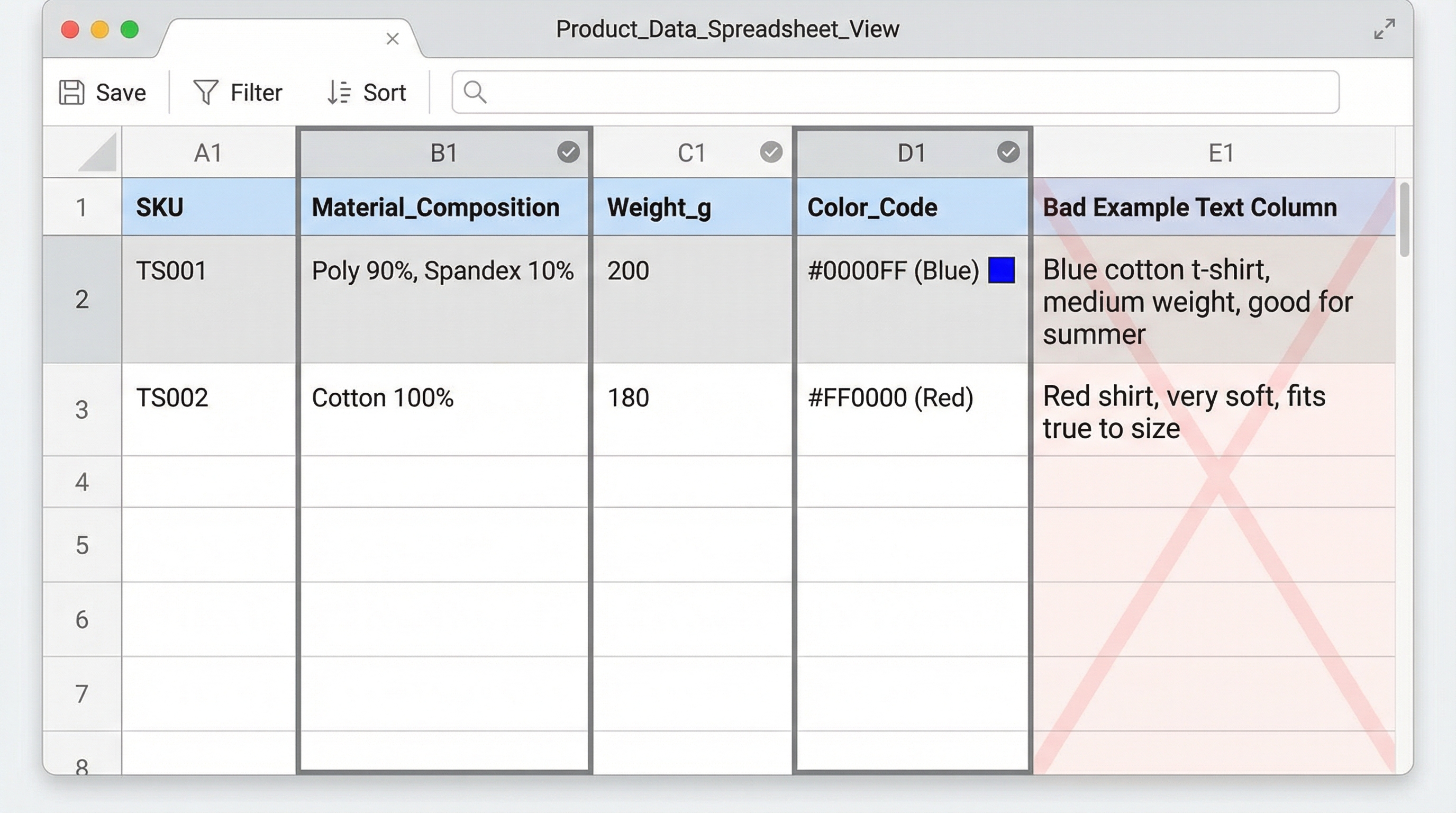This screenshot has height=813, width=1456.
Task: Click the Save icon in the toolbar
Action: tap(72, 92)
